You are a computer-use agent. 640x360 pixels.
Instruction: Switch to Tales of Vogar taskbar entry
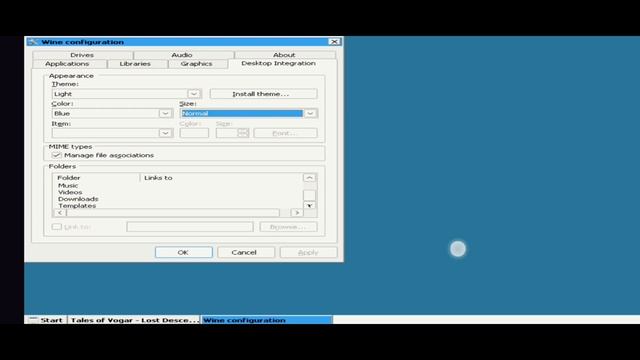(x=134, y=320)
